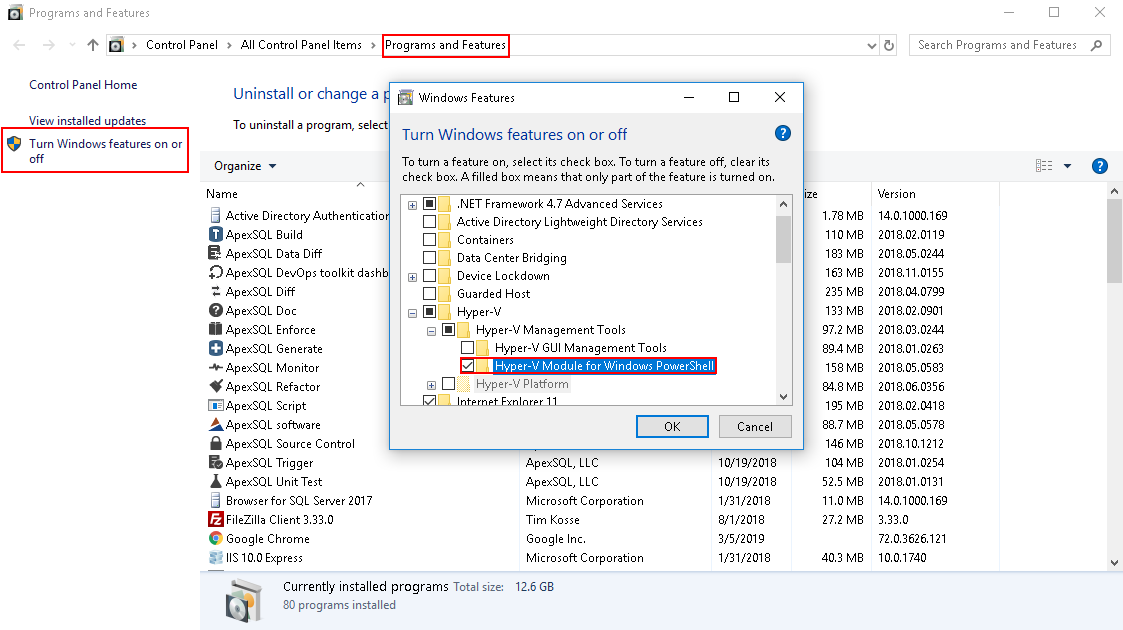Open the View installed updates link

pos(87,121)
